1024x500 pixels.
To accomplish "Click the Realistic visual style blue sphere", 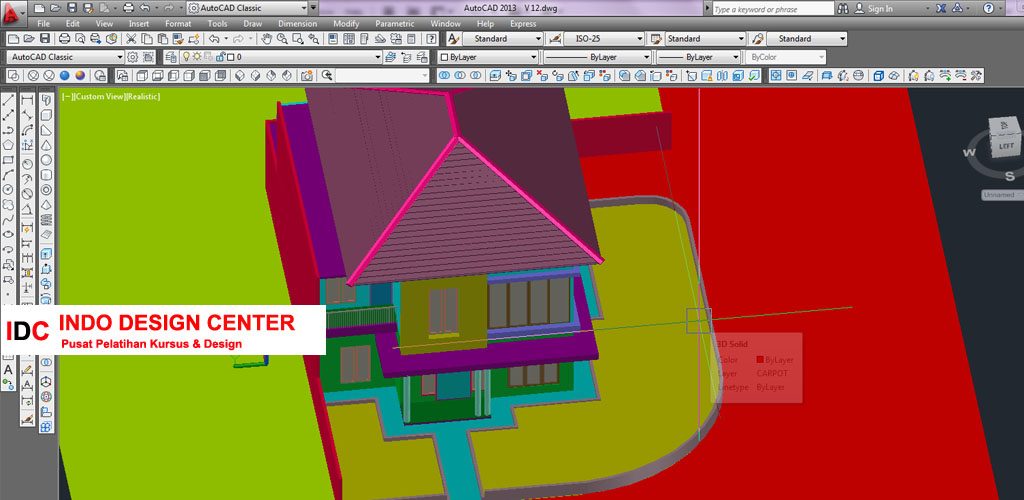I will click(x=65, y=76).
